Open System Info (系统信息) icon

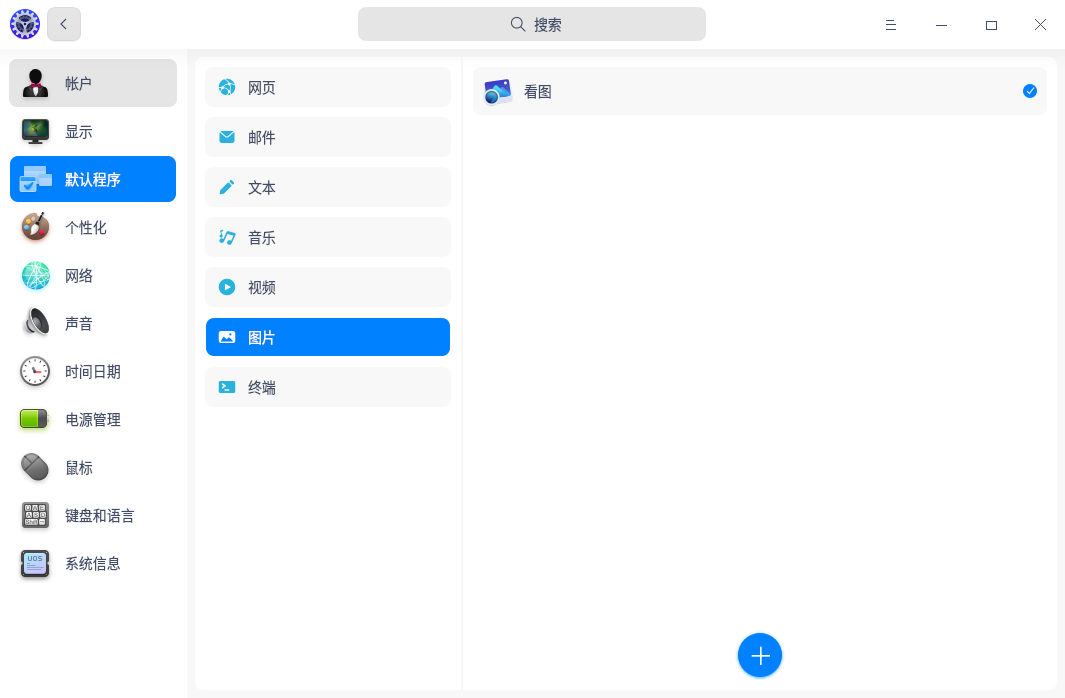tap(36, 563)
